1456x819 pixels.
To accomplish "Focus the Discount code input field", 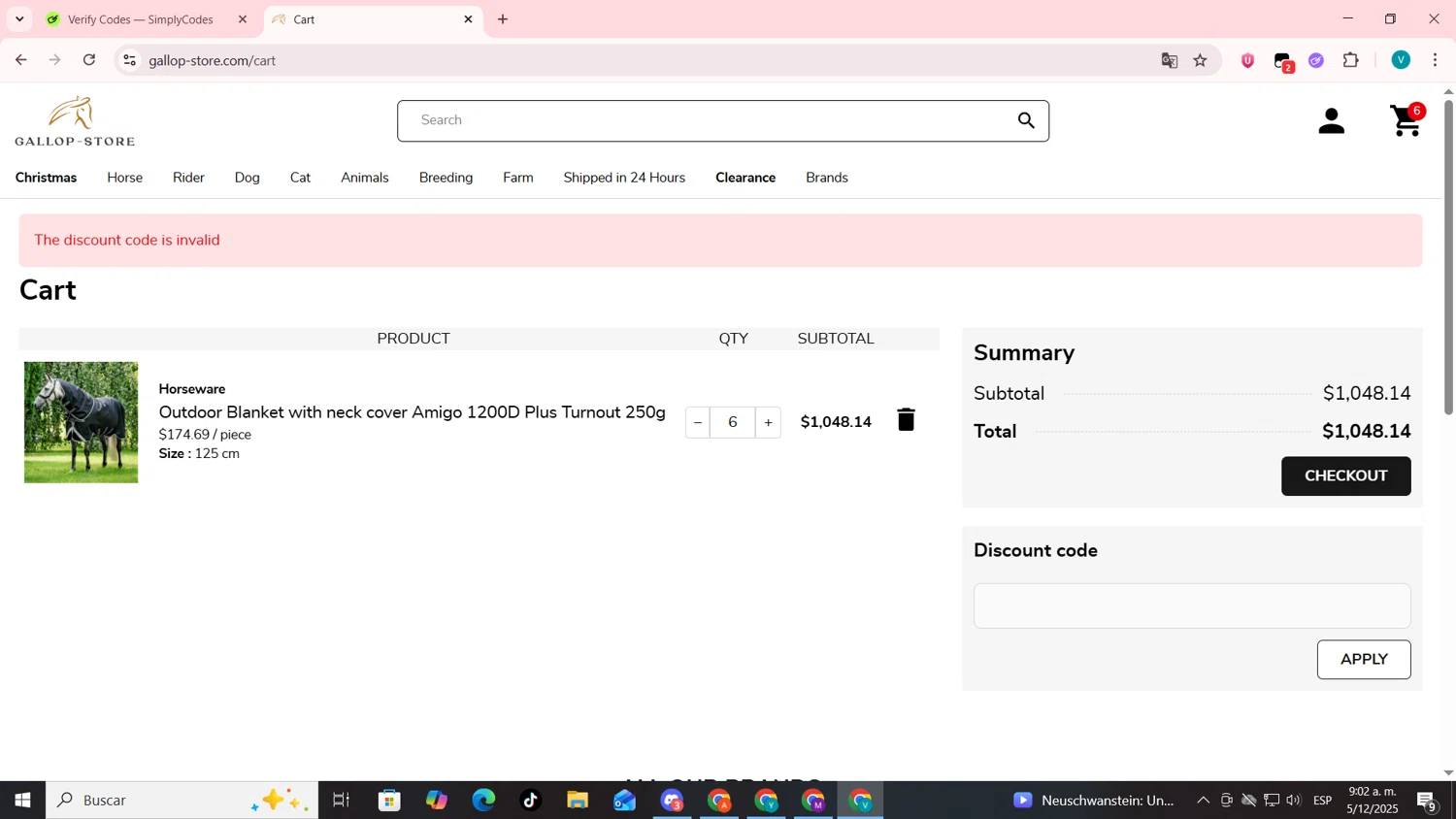I will pyautogui.click(x=1192, y=606).
